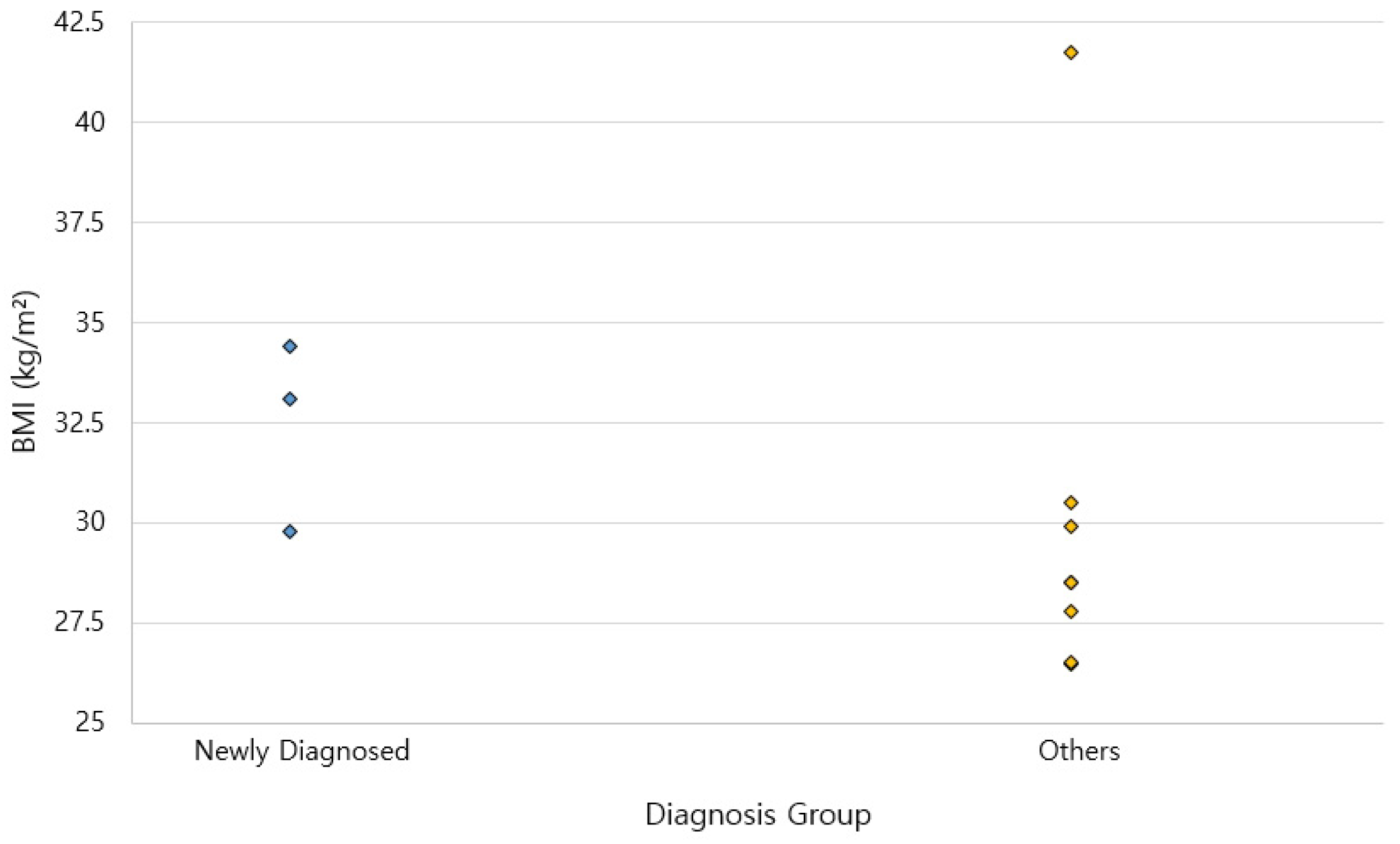The width and height of the screenshot is (1400, 844).
Task: Click the Others category label
Action: tap(1078, 750)
